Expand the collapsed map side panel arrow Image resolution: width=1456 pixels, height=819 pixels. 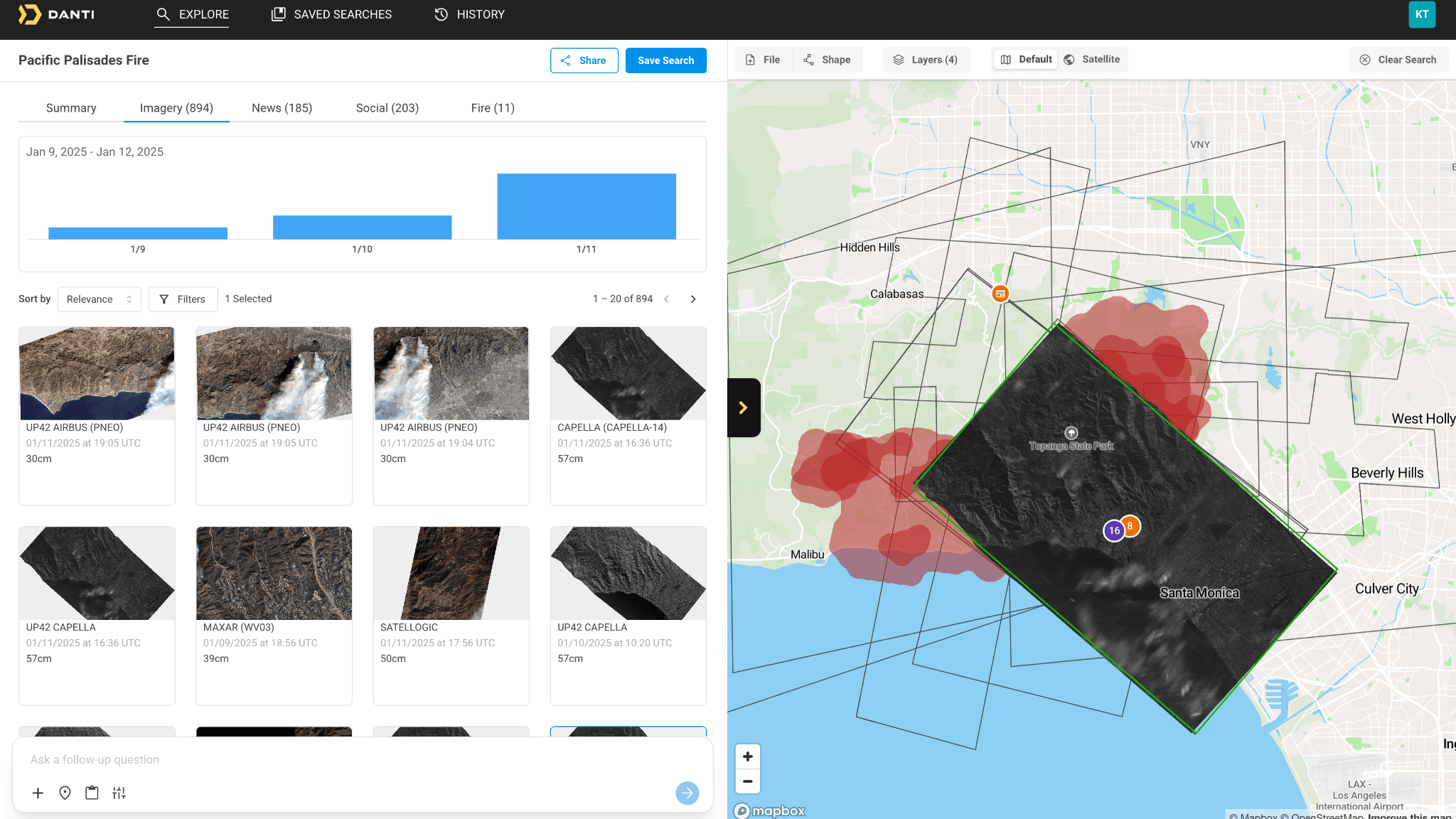tap(744, 407)
